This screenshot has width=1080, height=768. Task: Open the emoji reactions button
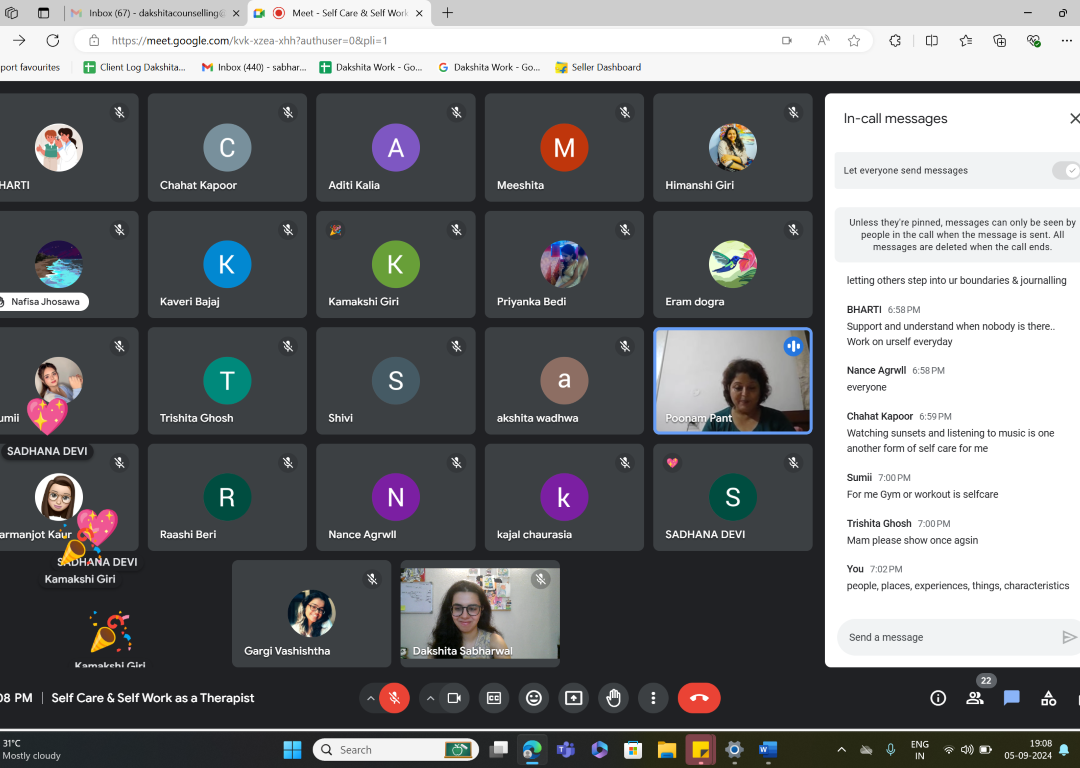533,698
